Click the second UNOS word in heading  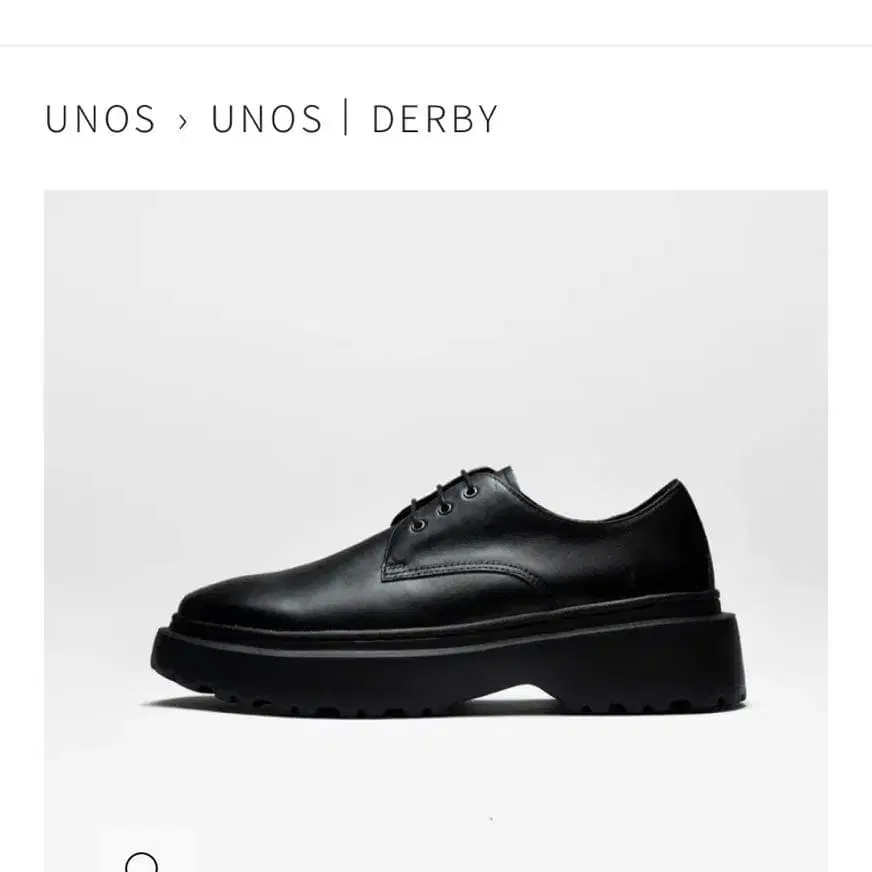click(x=266, y=118)
